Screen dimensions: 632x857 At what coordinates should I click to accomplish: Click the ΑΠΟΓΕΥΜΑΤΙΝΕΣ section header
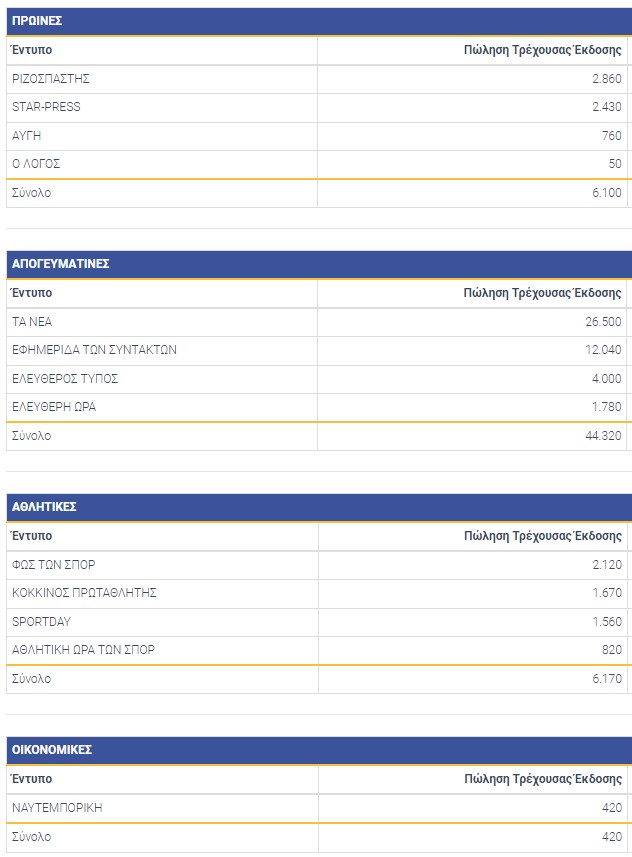(60, 264)
